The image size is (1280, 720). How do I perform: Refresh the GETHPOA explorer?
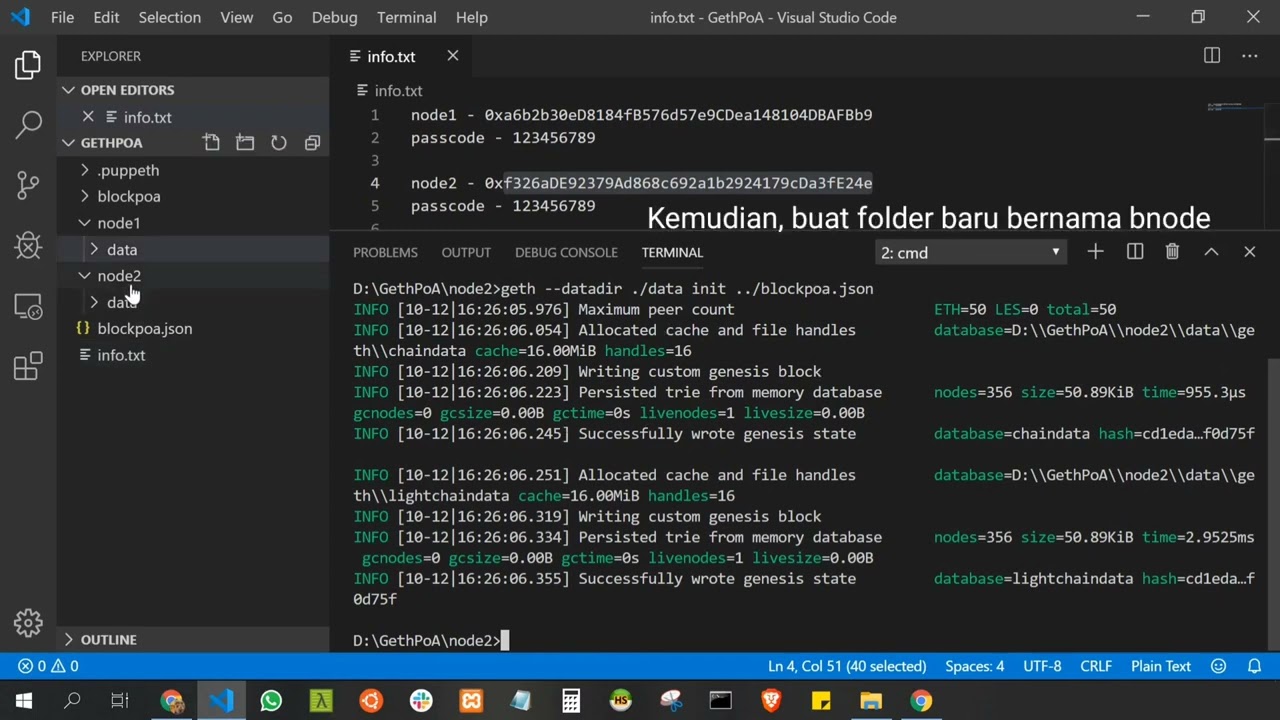[x=279, y=143]
